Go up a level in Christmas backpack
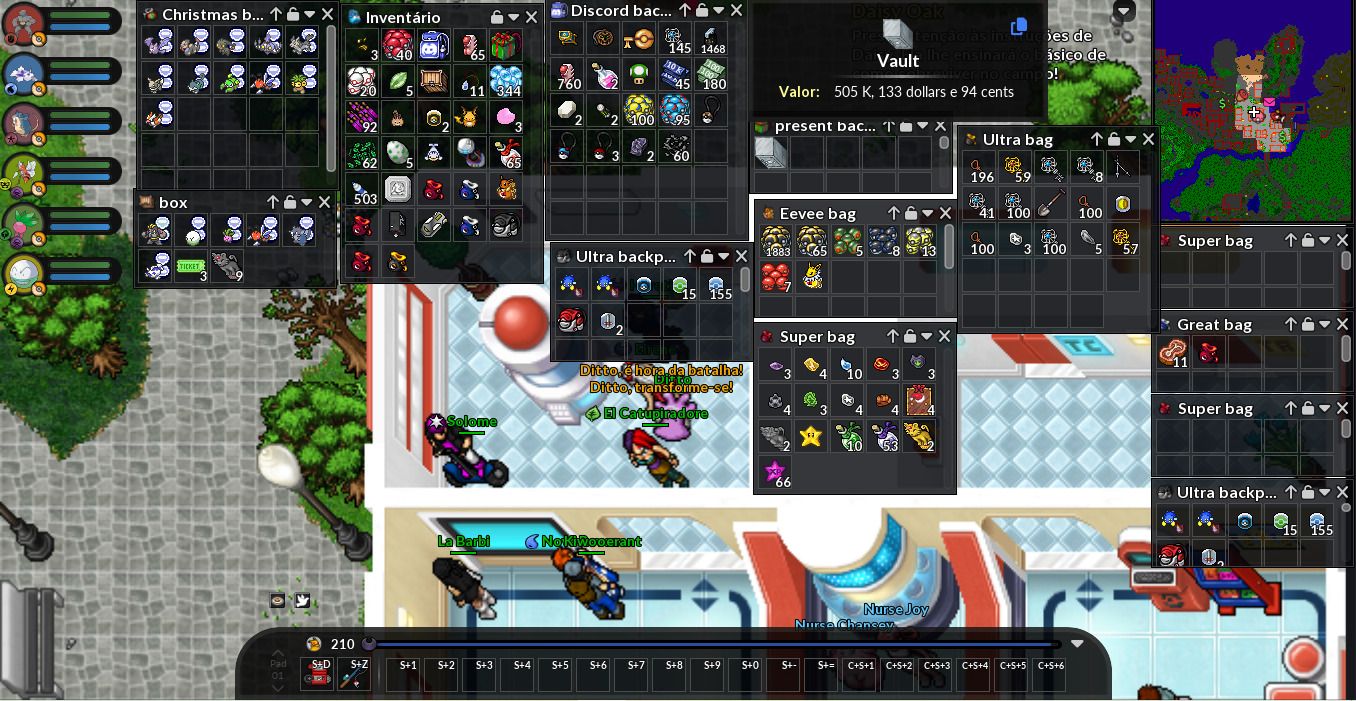The width and height of the screenshot is (1356, 701). click(275, 15)
